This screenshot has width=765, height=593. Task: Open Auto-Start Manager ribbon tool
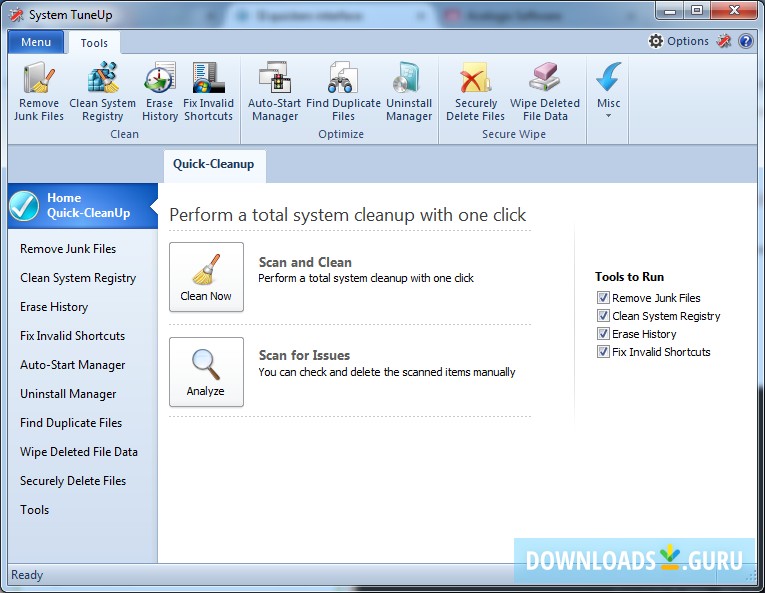pos(275,91)
